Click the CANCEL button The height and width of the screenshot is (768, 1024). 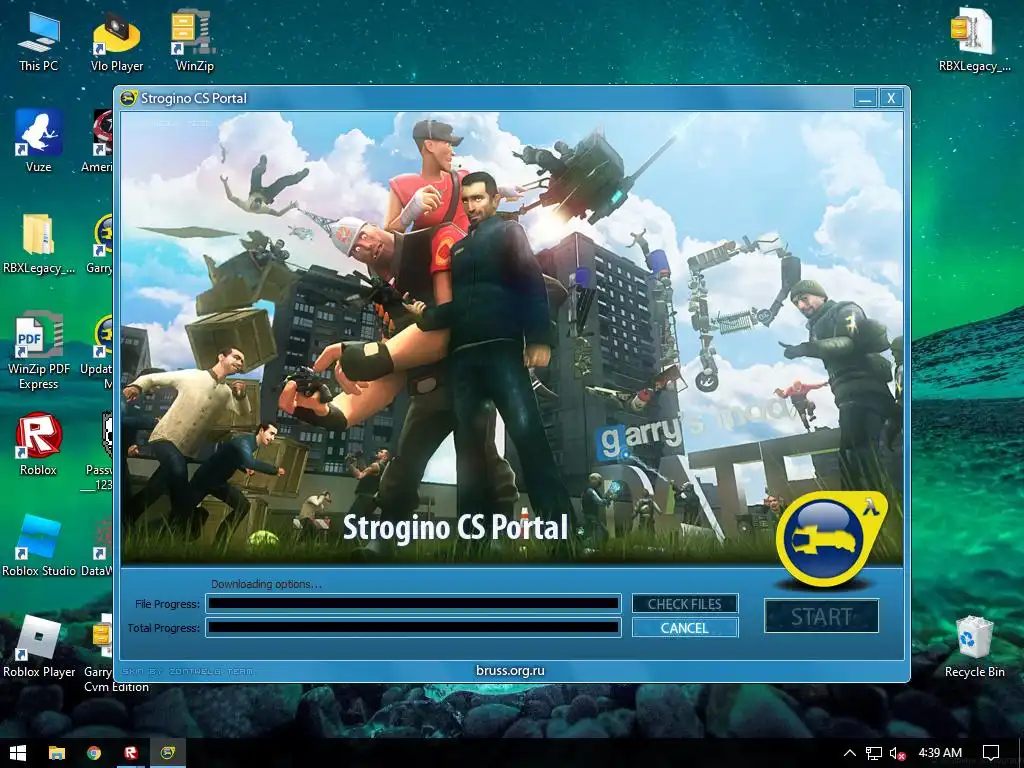tap(684, 628)
